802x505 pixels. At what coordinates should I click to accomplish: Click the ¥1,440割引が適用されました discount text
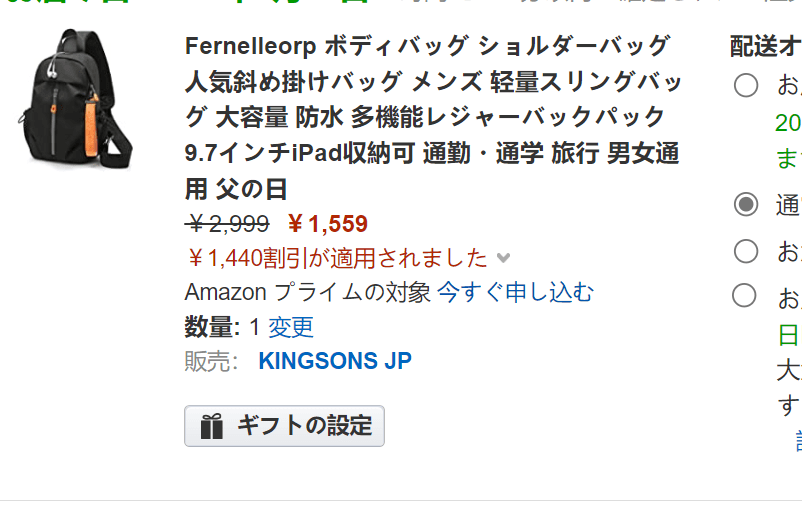click(337, 258)
